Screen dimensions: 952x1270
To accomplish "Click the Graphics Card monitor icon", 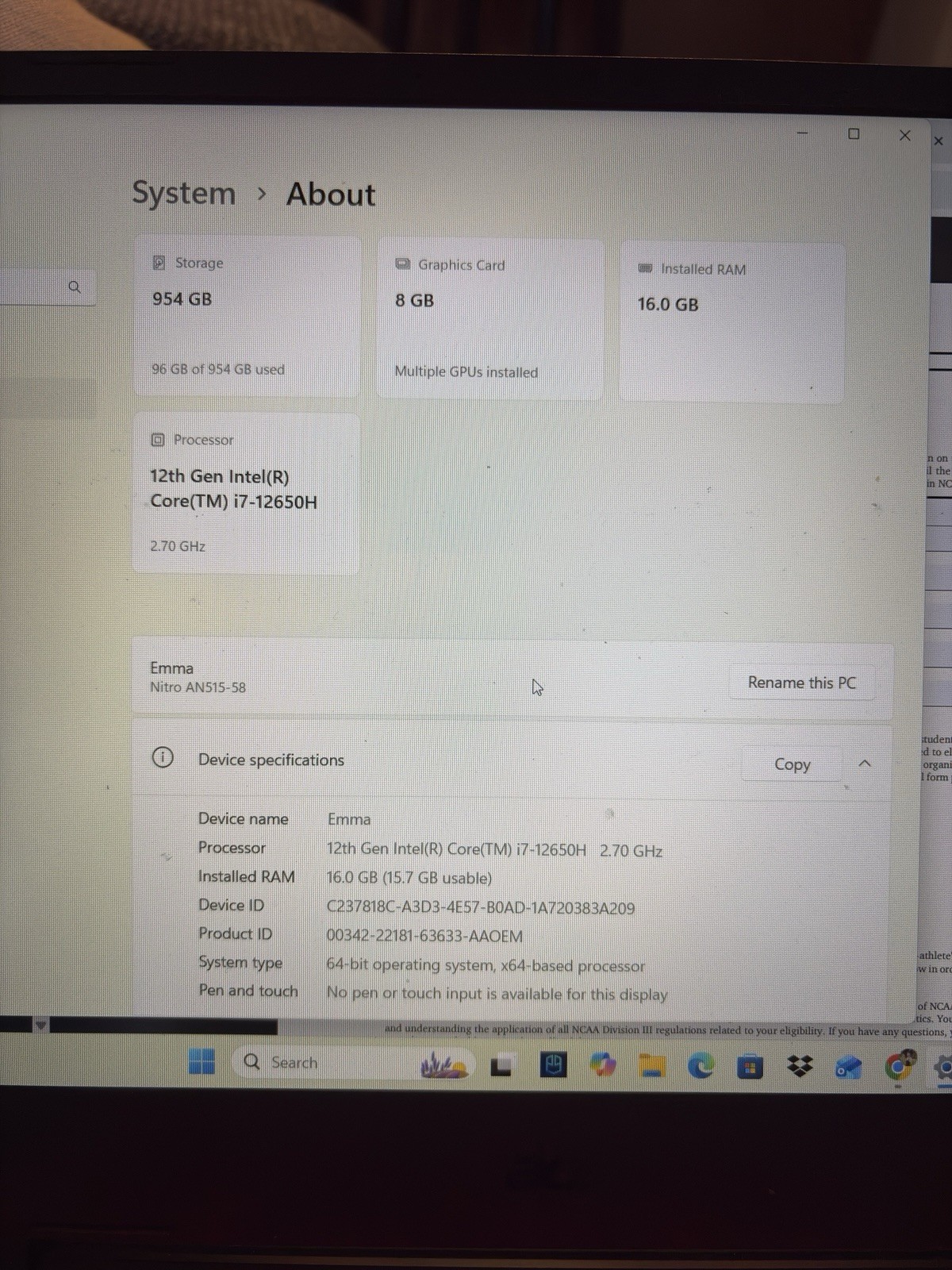I will [403, 264].
